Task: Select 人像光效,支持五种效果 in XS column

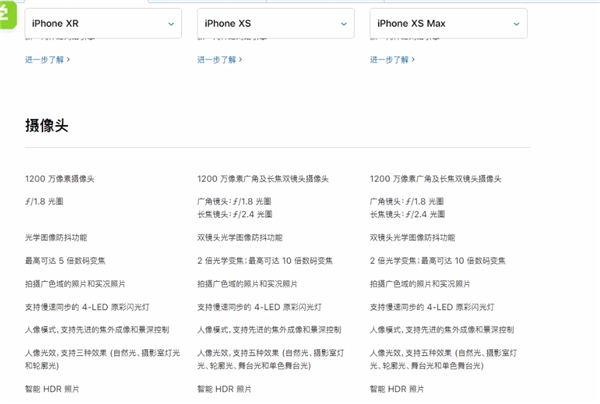Action: coord(238,353)
